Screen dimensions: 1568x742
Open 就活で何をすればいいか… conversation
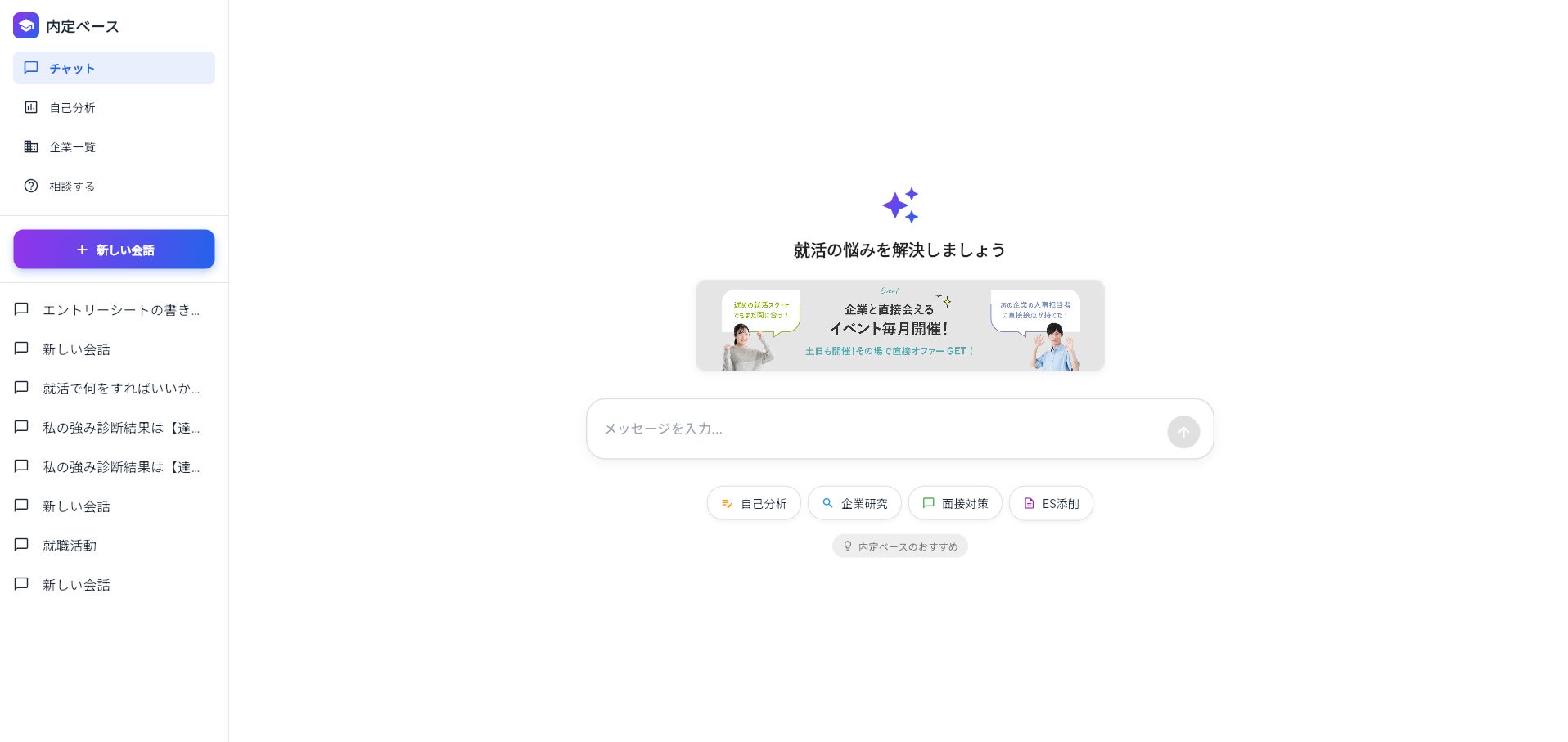point(114,388)
